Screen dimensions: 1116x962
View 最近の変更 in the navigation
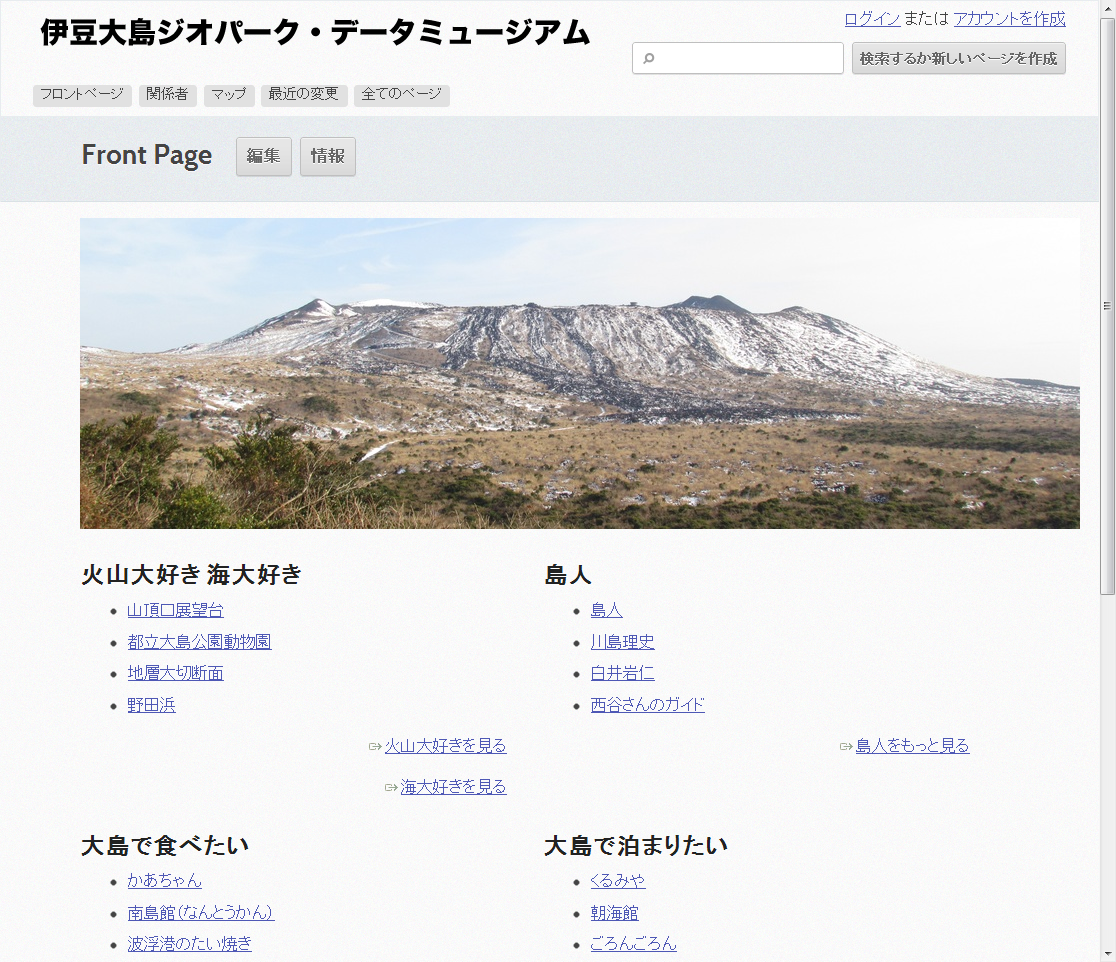(x=304, y=95)
